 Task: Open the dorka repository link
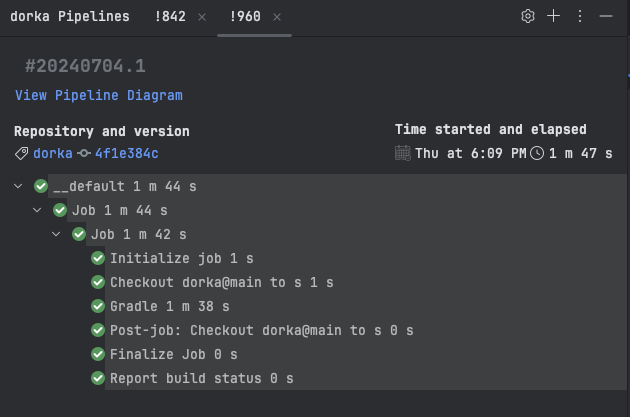pyautogui.click(x=53, y=153)
